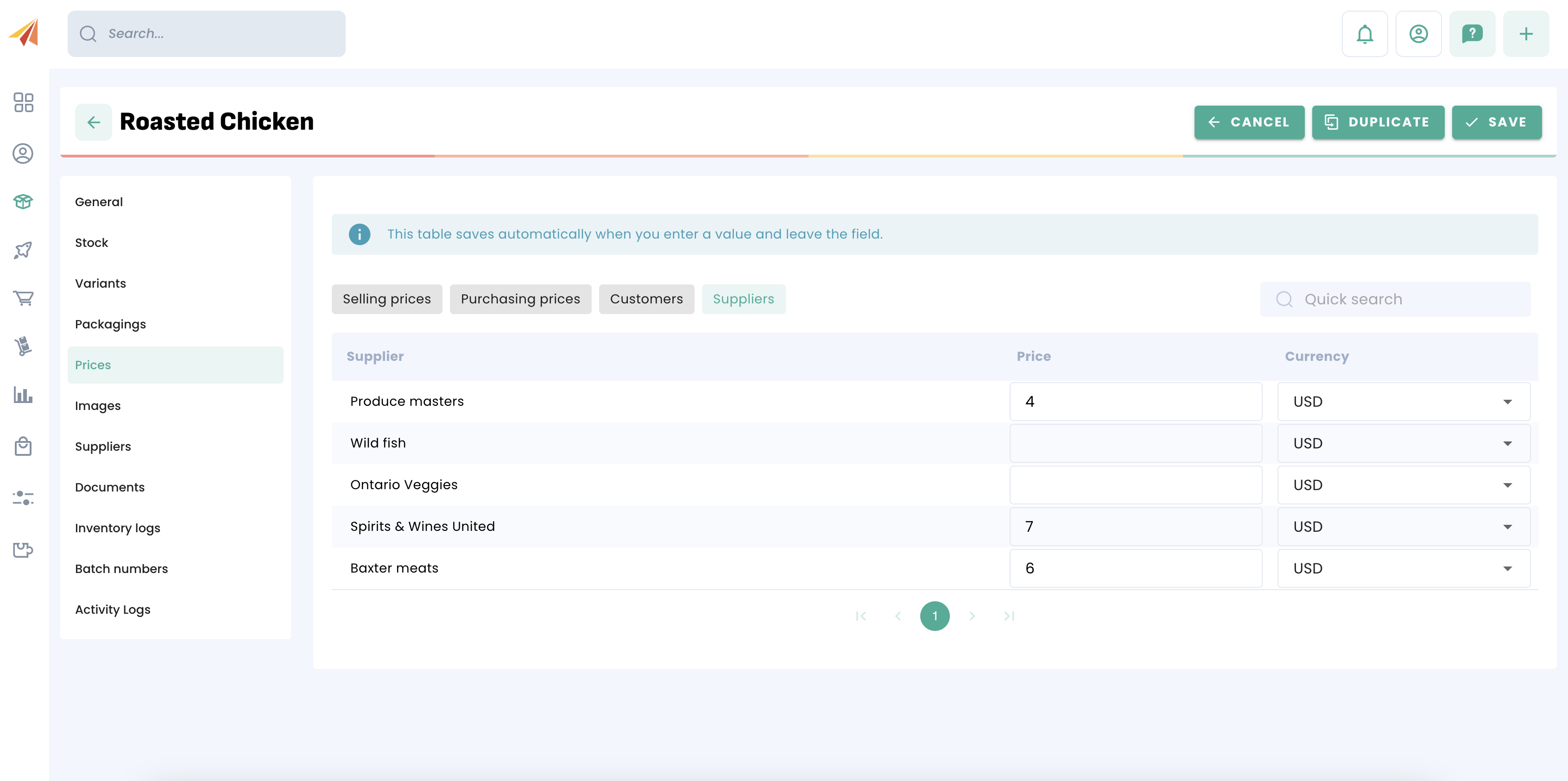The width and height of the screenshot is (1568, 781).
Task: Open currency dropdown for Baxter meats
Action: 1403,568
